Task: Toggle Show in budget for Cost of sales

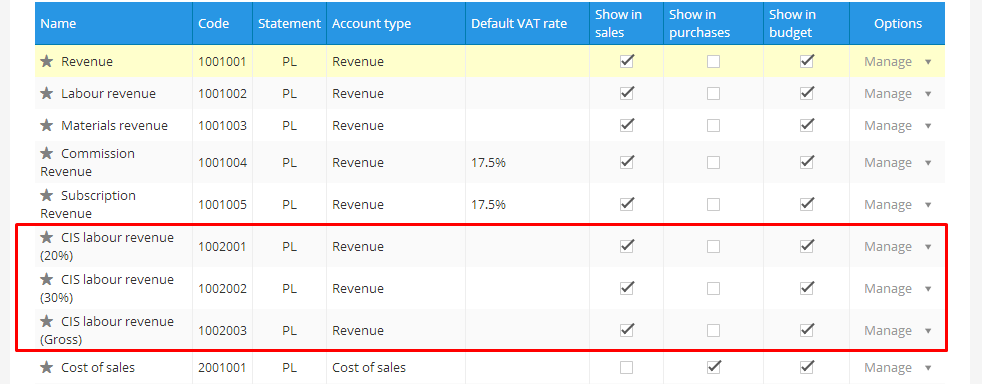Action: 807,367
